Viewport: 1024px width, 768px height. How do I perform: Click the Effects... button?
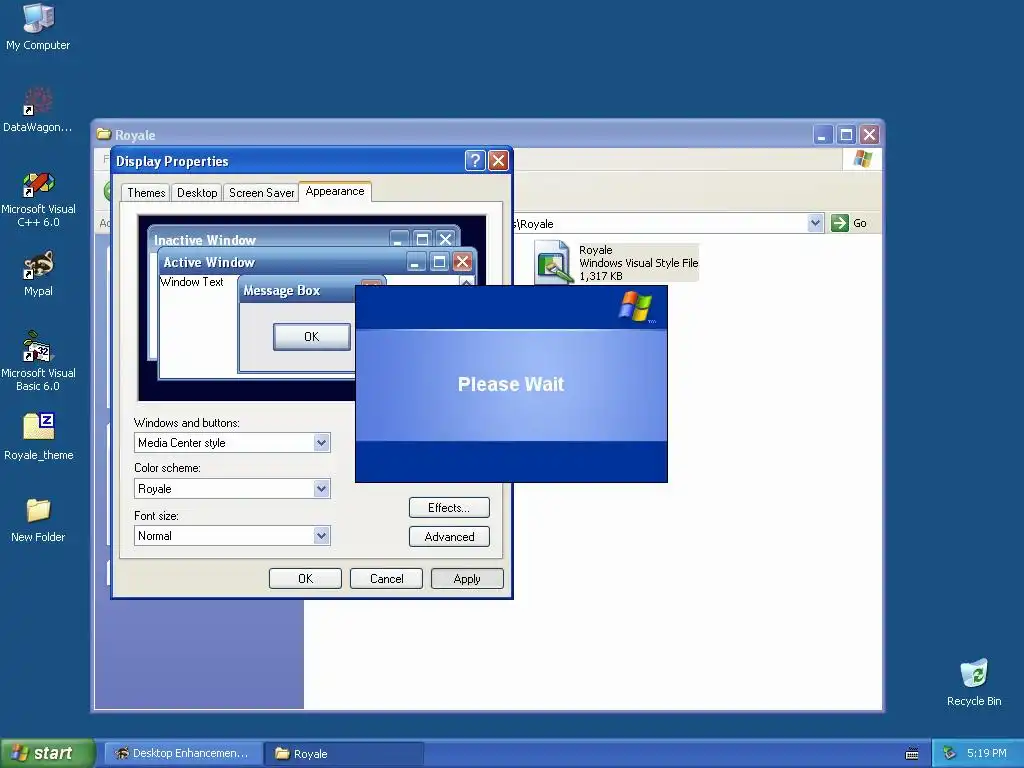[x=449, y=507]
